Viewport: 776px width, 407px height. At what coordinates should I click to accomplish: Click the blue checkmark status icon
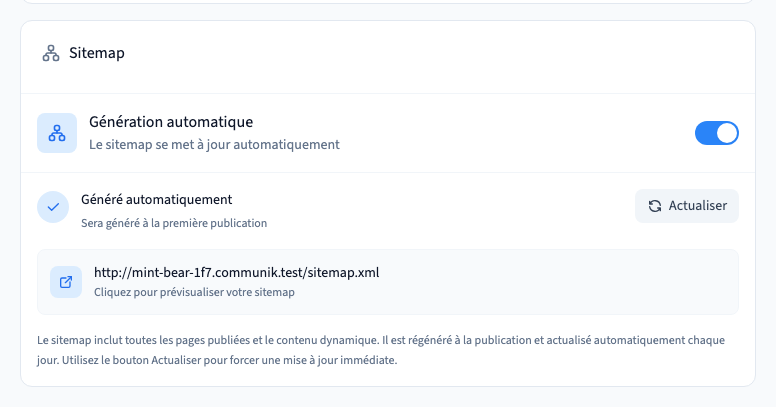pyautogui.click(x=53, y=207)
